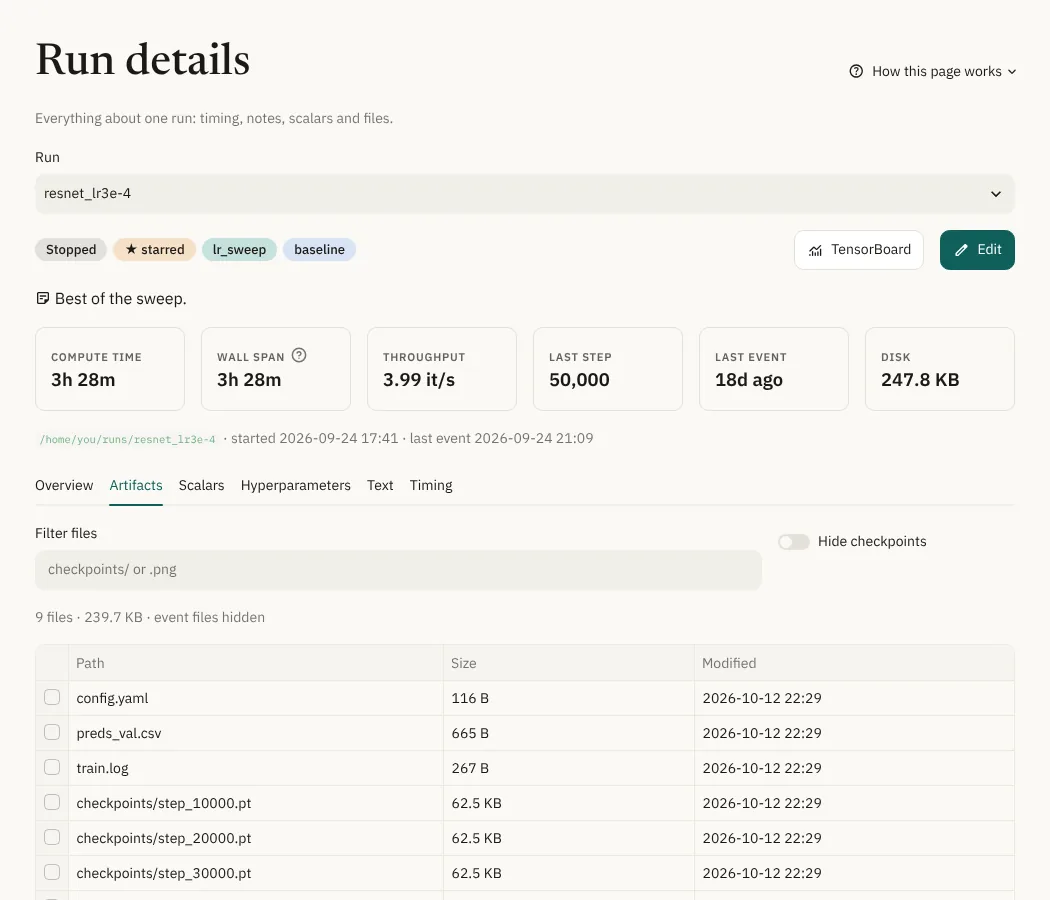Open TensorBoard for this run

click(x=858, y=250)
